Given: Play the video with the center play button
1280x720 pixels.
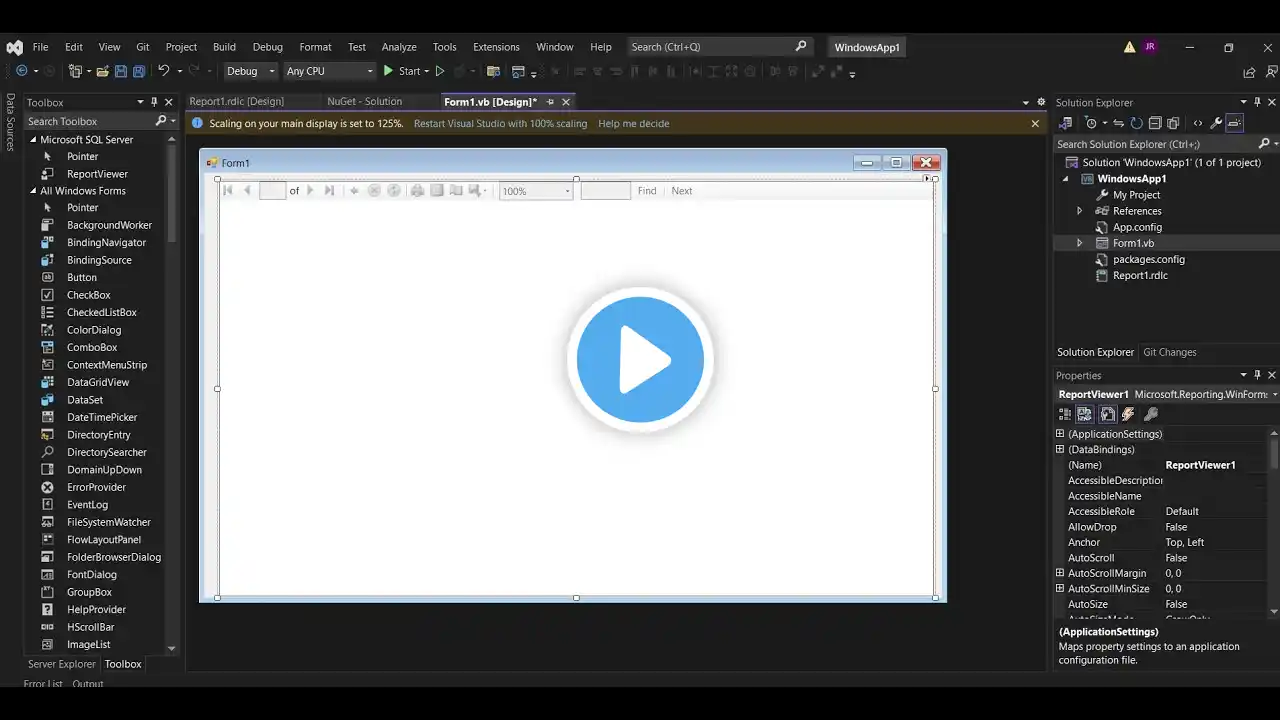Looking at the screenshot, I should tap(640, 360).
